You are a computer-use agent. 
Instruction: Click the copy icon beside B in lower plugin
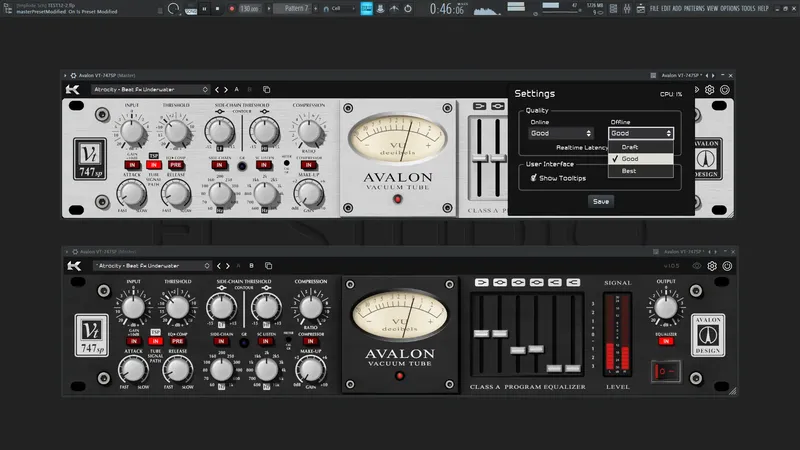coord(266,266)
